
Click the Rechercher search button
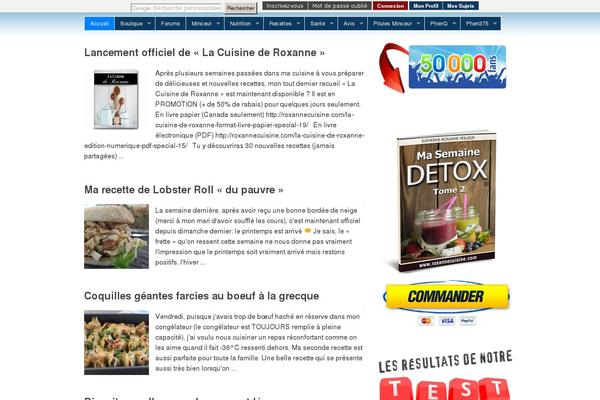tap(240, 8)
